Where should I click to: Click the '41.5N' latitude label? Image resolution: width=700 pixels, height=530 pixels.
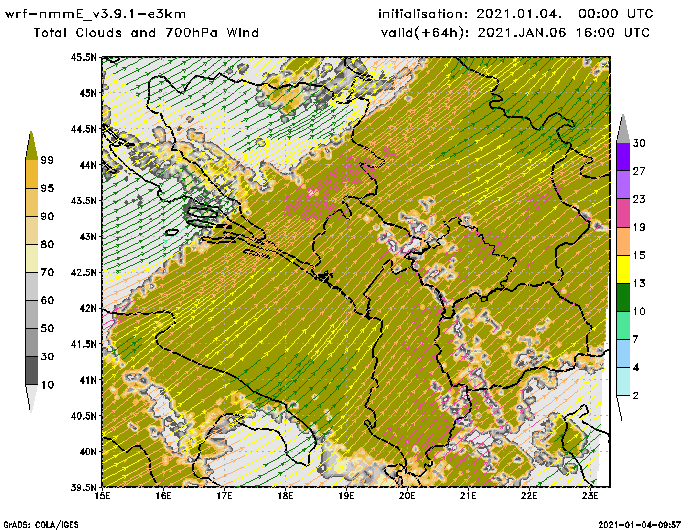point(83,344)
